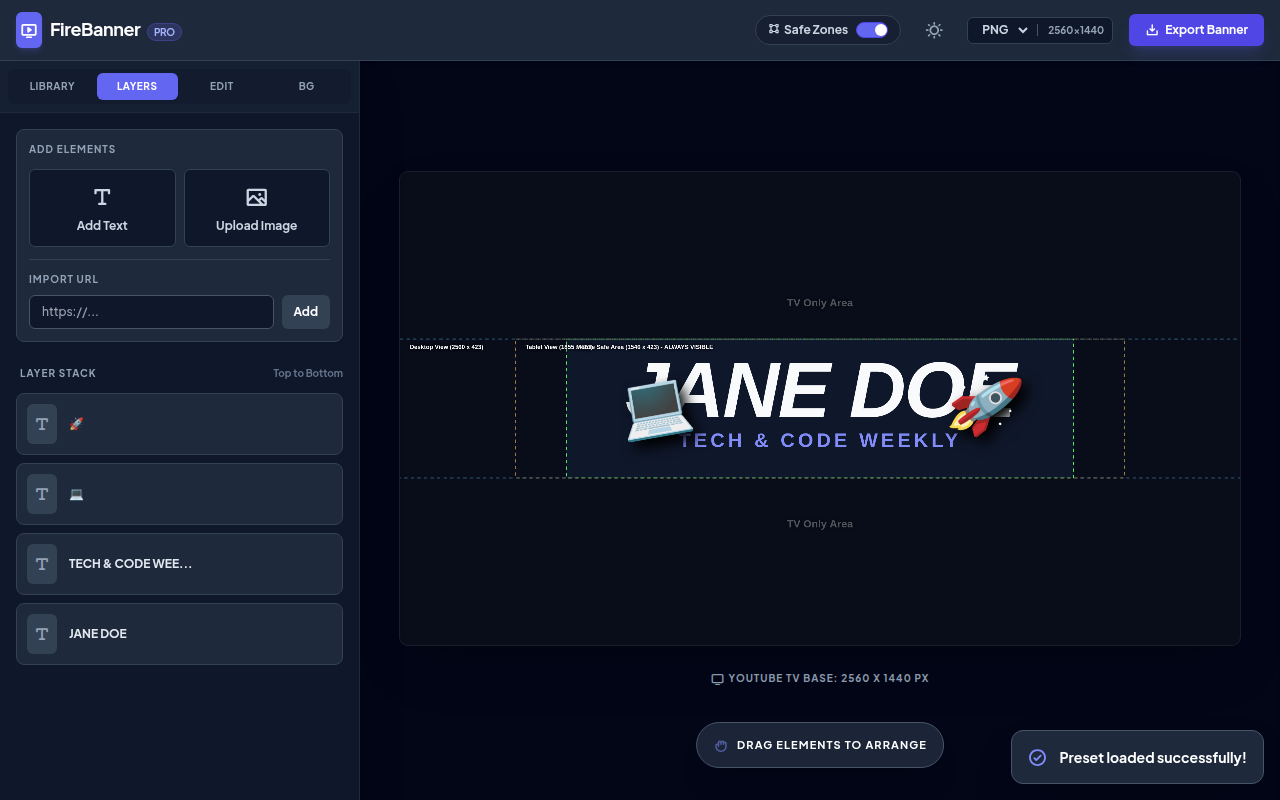Click the Upload Image button
Image resolution: width=1280 pixels, height=800 pixels.
point(257,208)
